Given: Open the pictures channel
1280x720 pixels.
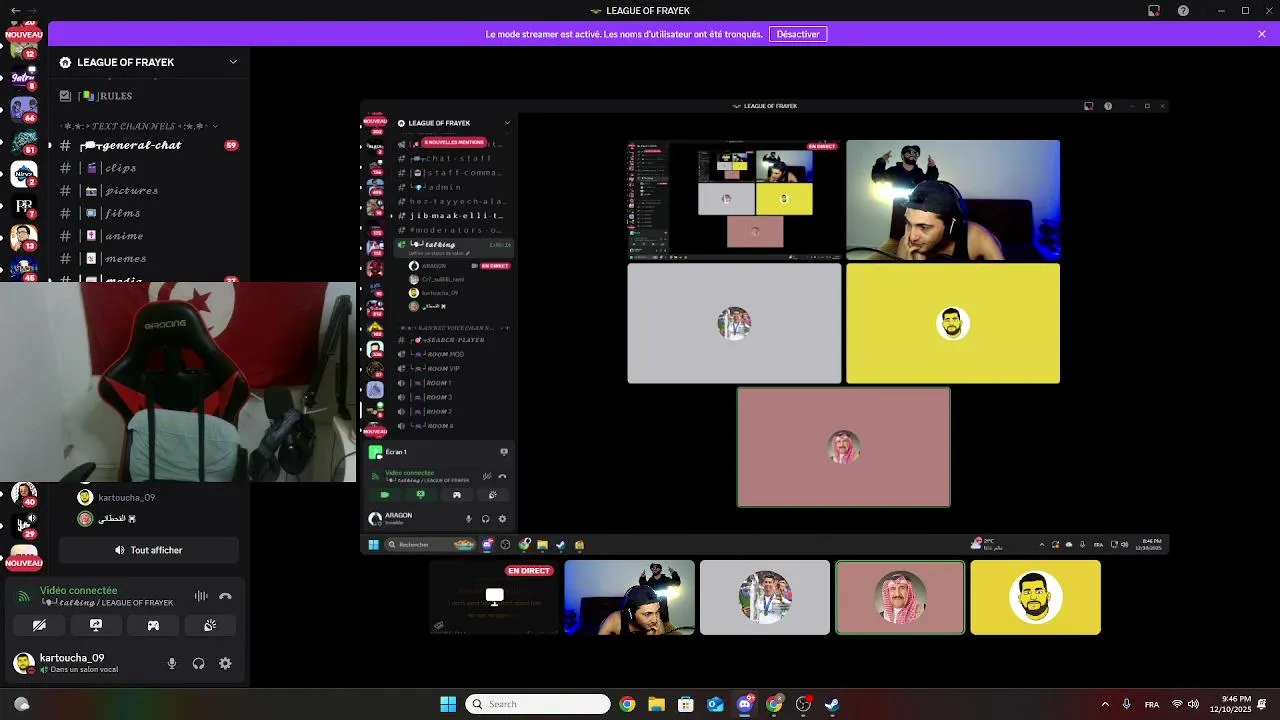Looking at the screenshot, I should point(148,191).
